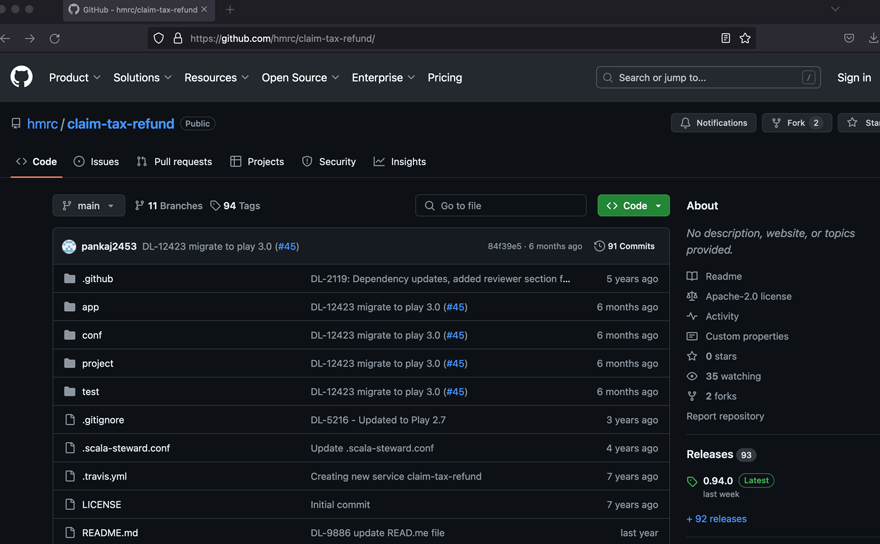
Task: Open the 91 Commits link
Action: (625, 246)
